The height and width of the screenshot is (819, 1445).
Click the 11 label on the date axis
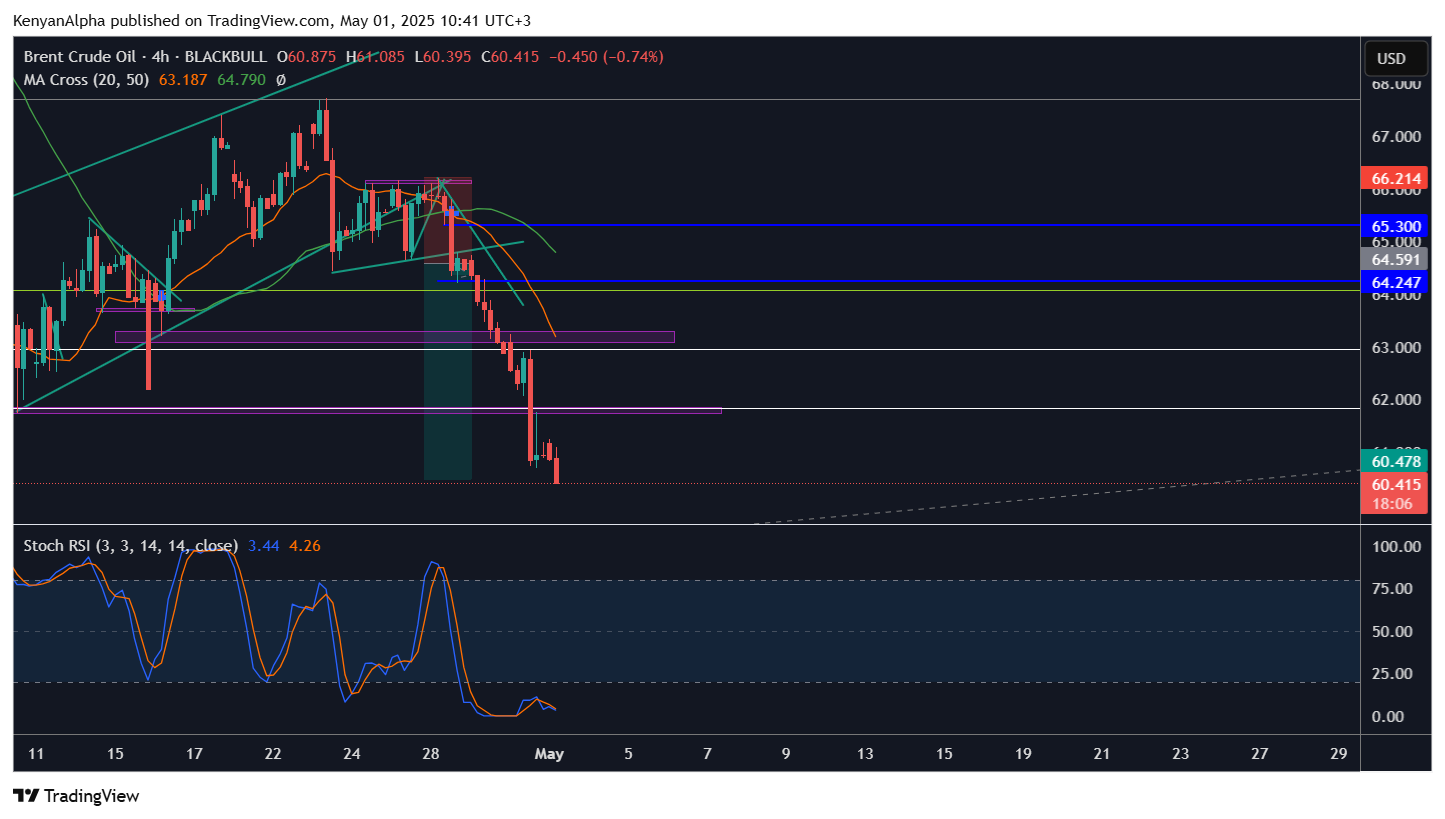(x=36, y=754)
